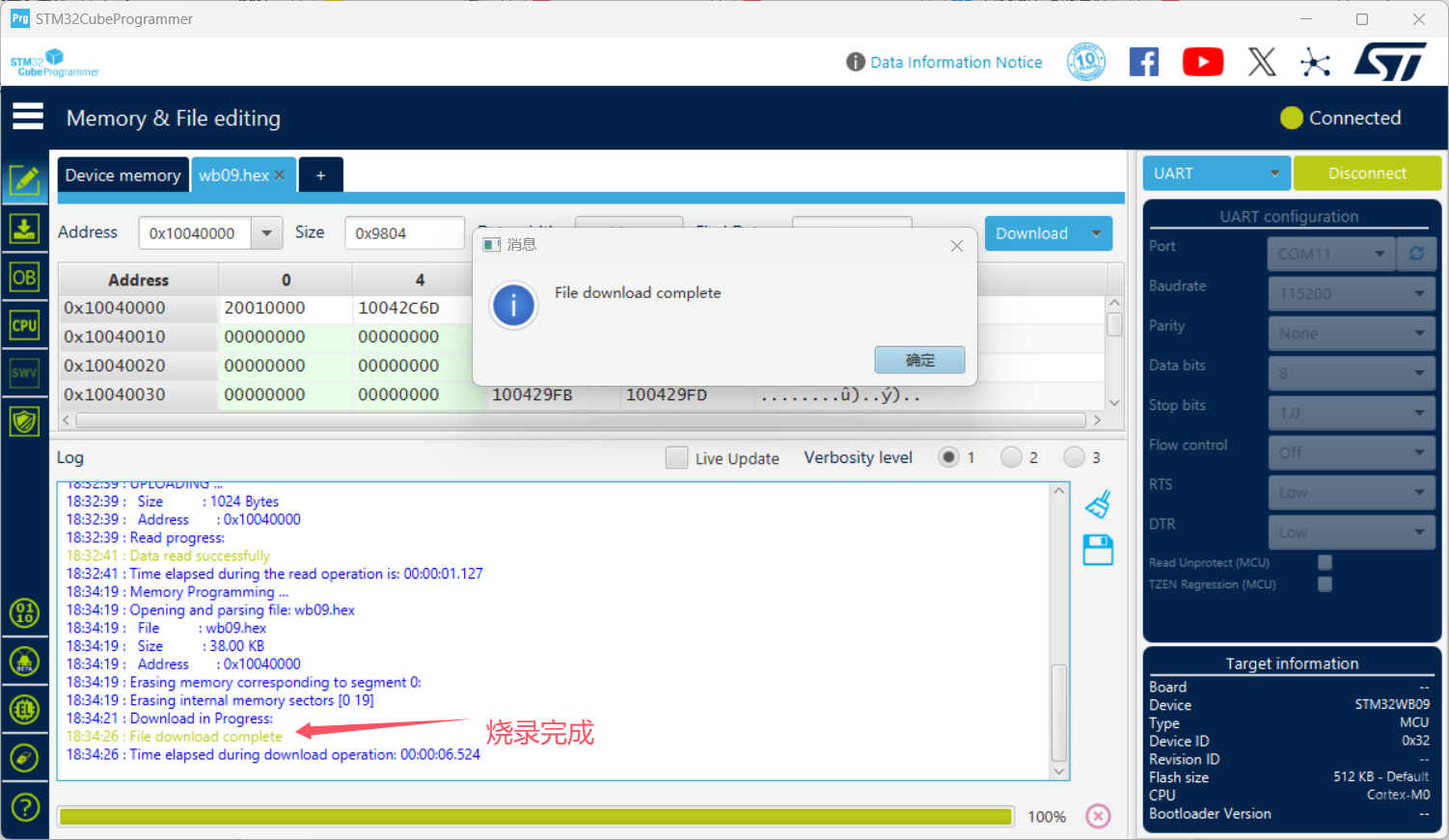Open the security shield sidebar icon
Viewport: 1449px width, 840px height.
[24, 420]
